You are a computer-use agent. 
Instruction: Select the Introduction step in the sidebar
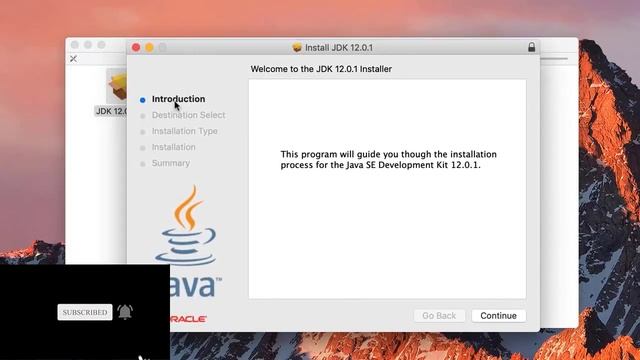click(x=178, y=99)
